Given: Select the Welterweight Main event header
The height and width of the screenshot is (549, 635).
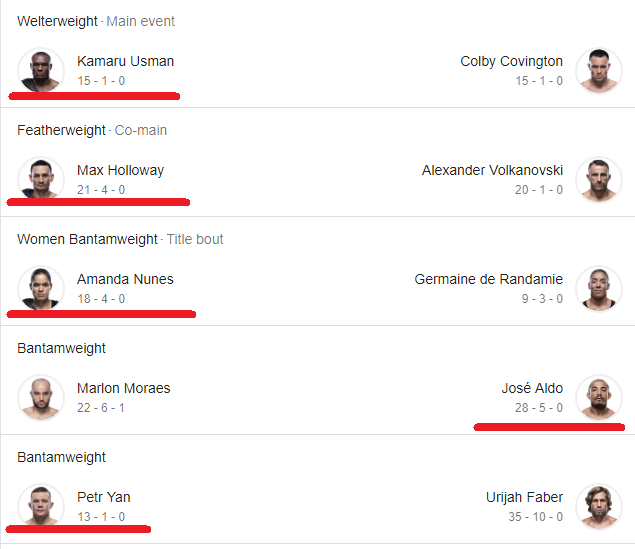Looking at the screenshot, I should click(96, 21).
